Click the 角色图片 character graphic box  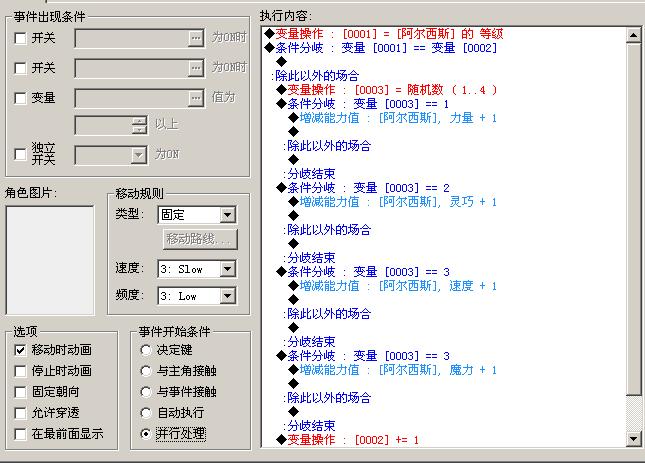click(x=50, y=261)
